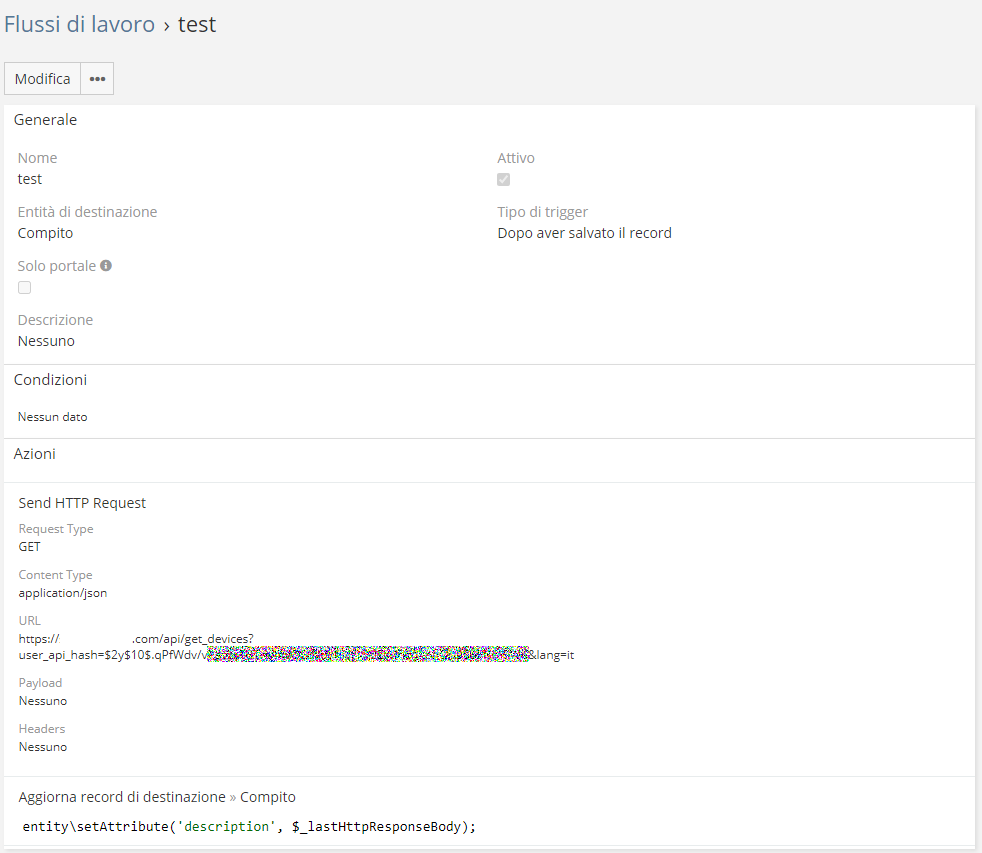This screenshot has width=982, height=853.
Task: Click the Modifica button
Action: 43,79
